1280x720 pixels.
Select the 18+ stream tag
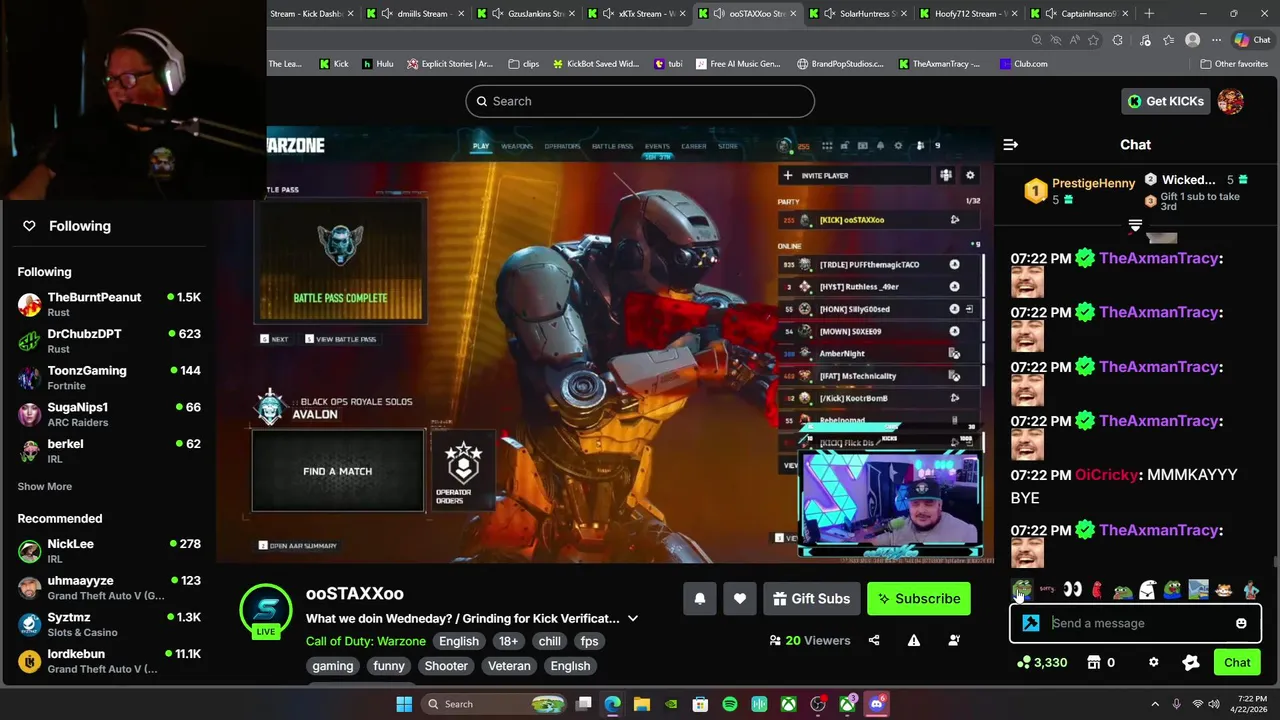508,641
